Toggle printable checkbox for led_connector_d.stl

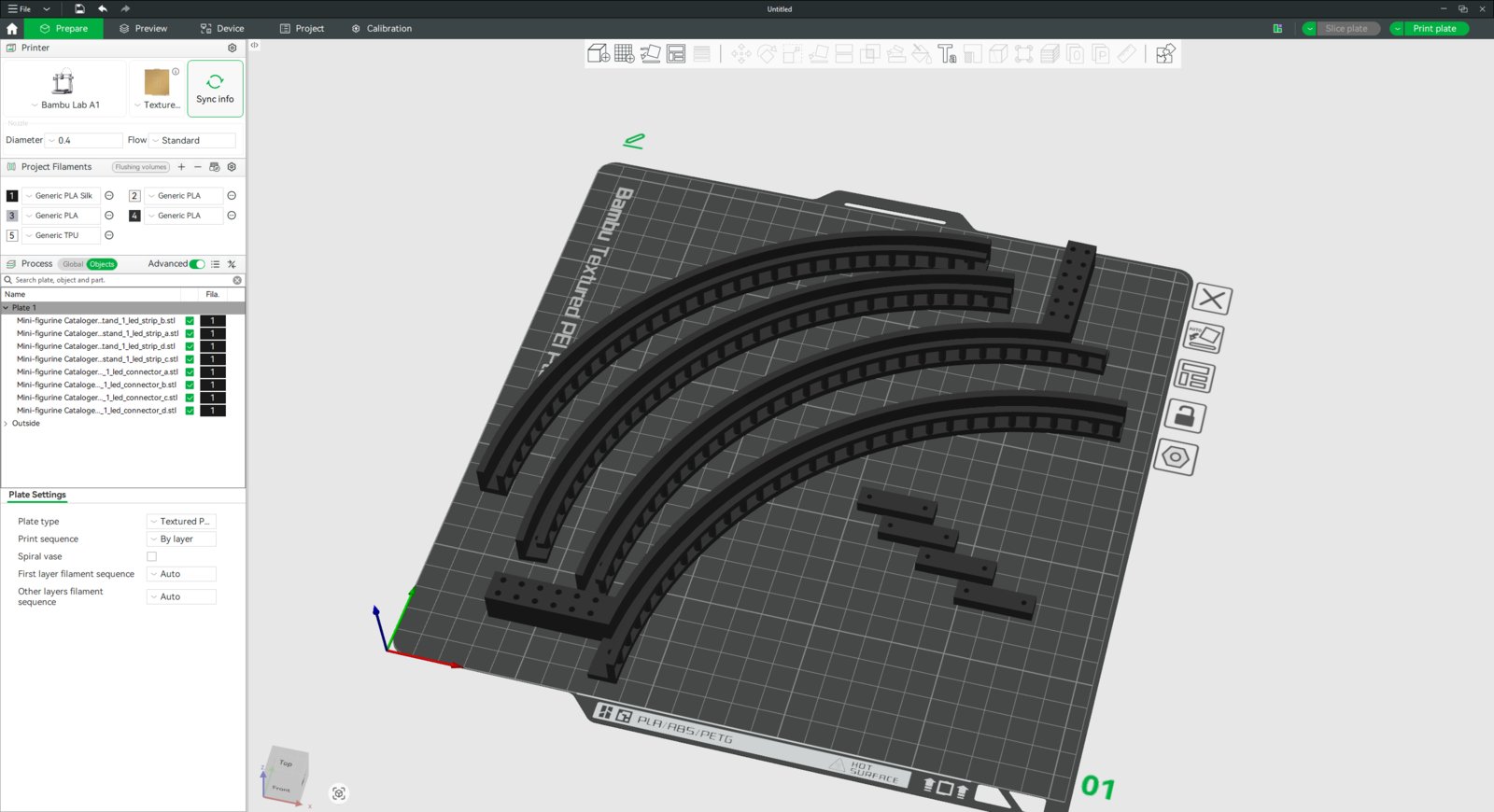click(x=190, y=411)
